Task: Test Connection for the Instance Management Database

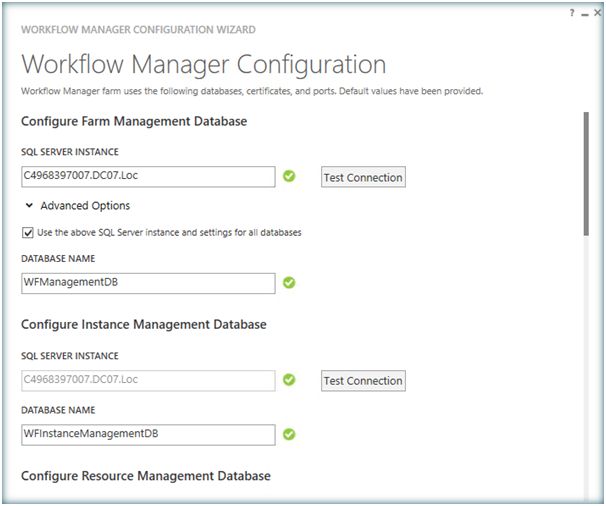Action: pyautogui.click(x=363, y=381)
